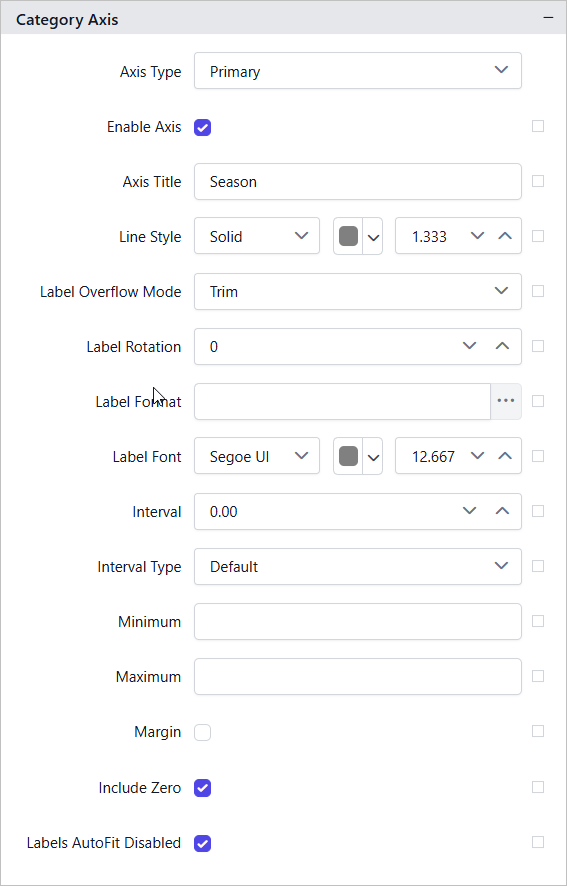Increase the Label Font size
The width and height of the screenshot is (567, 886).
pos(505,455)
